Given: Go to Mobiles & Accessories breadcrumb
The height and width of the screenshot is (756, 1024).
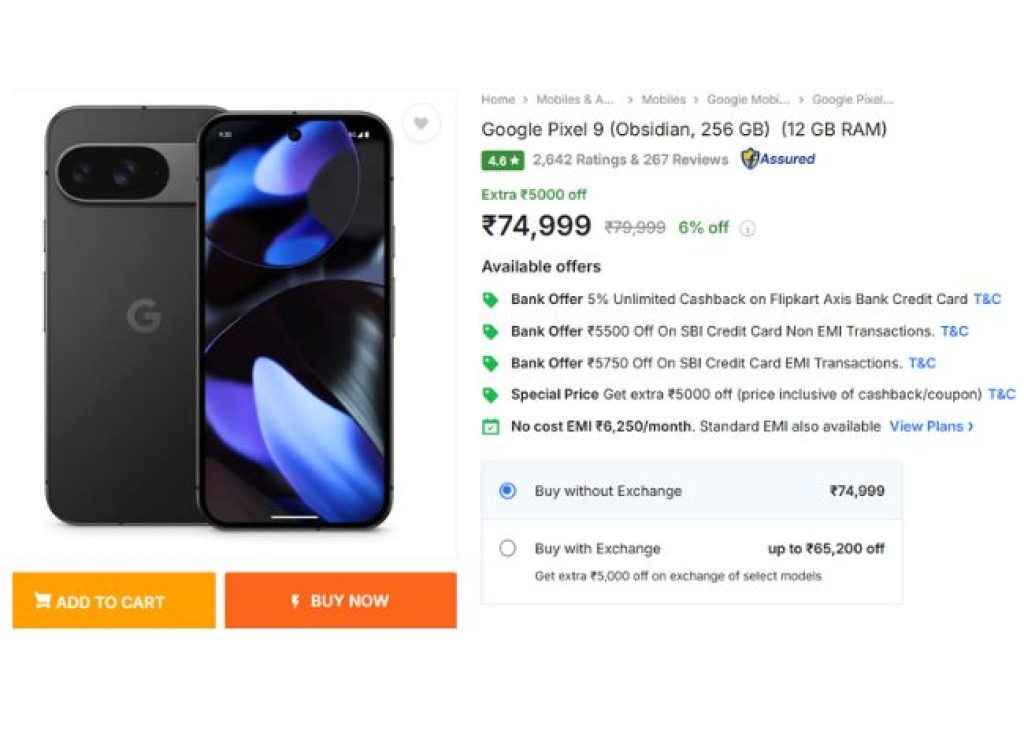Looking at the screenshot, I should tap(575, 100).
